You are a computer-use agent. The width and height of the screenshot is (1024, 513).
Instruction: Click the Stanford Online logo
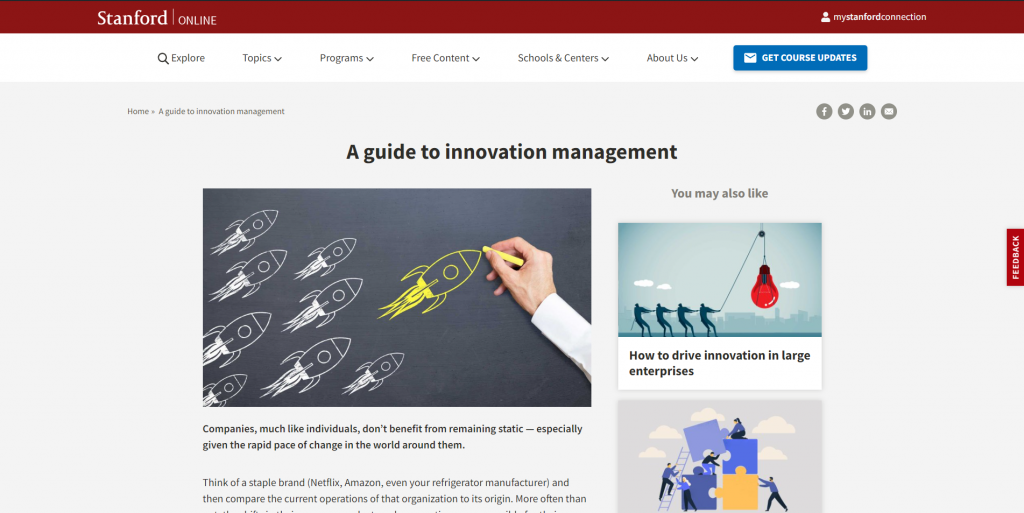point(156,18)
